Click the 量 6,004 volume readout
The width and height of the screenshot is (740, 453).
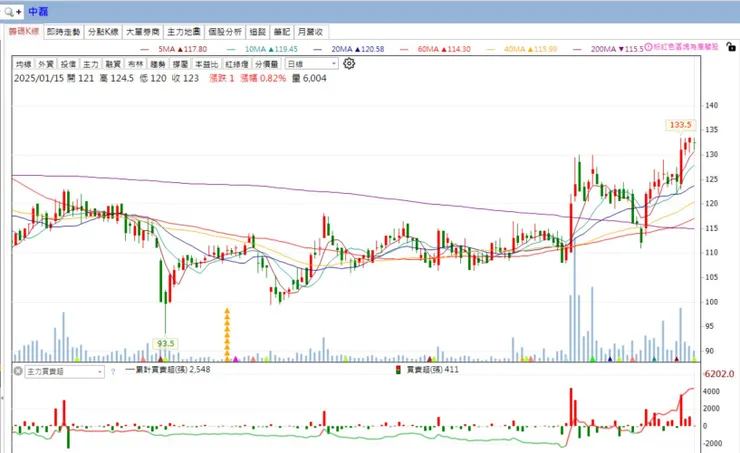pos(309,78)
